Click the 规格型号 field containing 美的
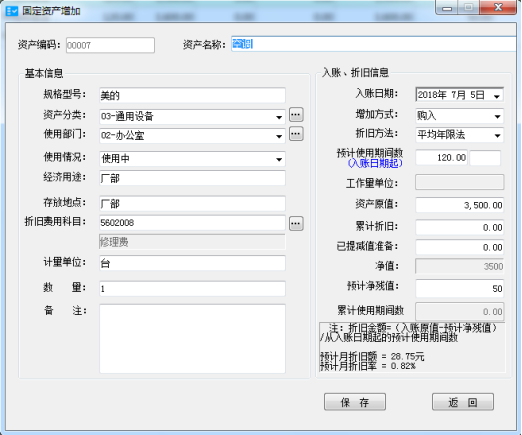Screen dimensions: 522x435 point(192,95)
